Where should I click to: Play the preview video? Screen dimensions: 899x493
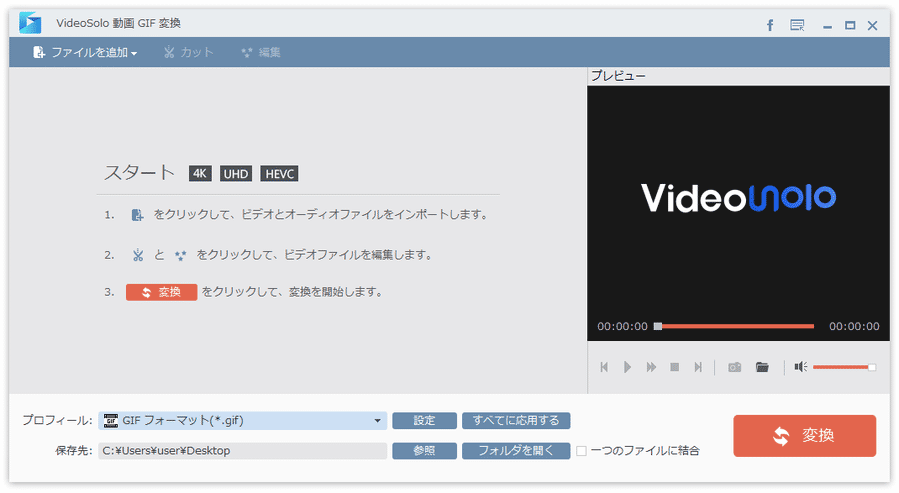pyautogui.click(x=627, y=367)
